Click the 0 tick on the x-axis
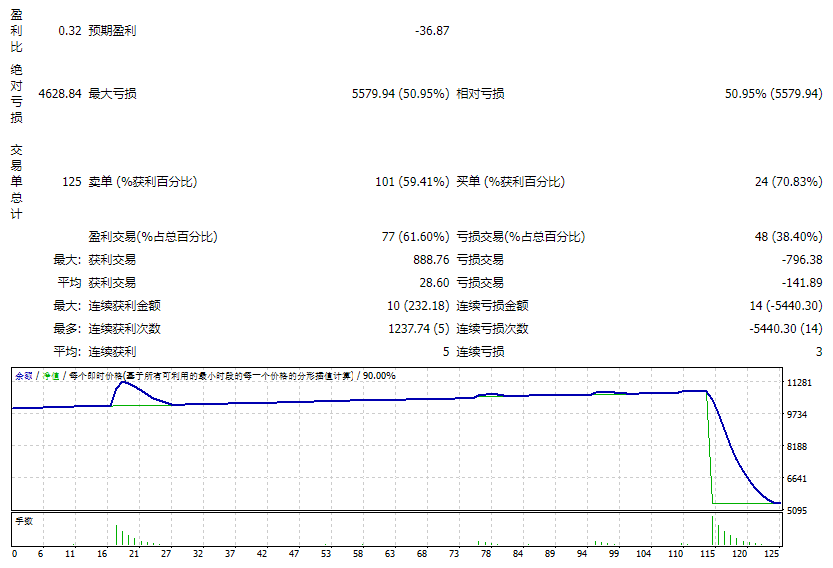This screenshot has height=568, width=833. [14, 553]
